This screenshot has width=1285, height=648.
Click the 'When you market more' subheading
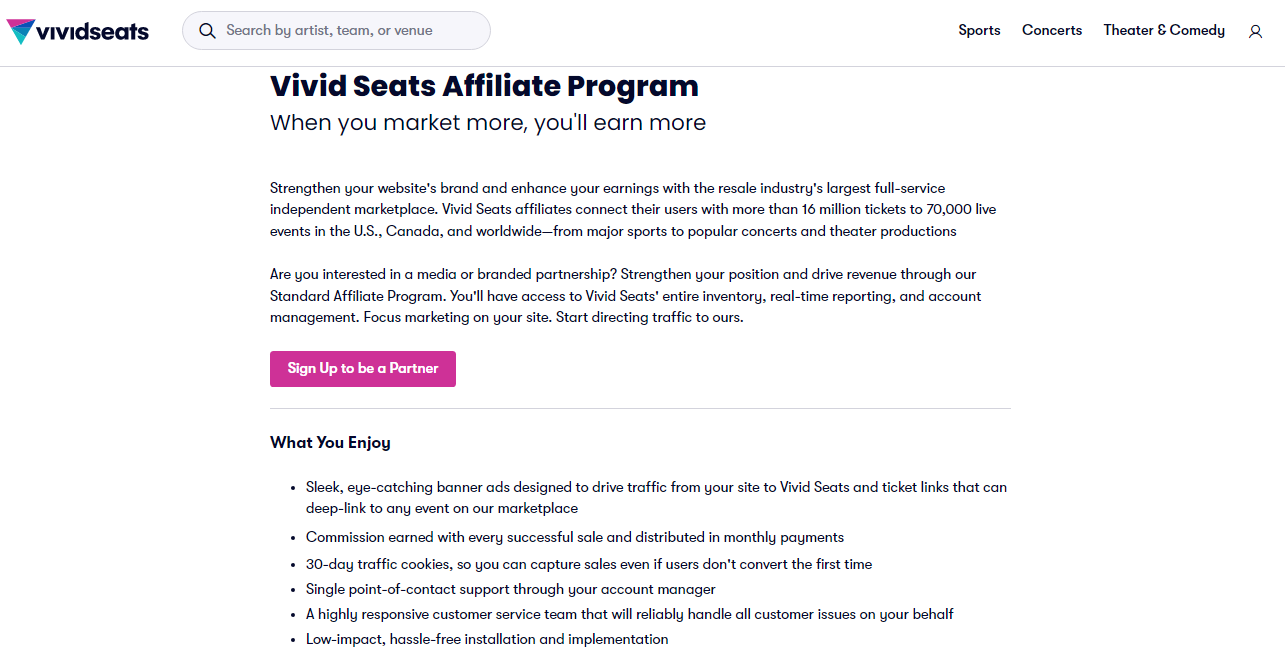[488, 123]
